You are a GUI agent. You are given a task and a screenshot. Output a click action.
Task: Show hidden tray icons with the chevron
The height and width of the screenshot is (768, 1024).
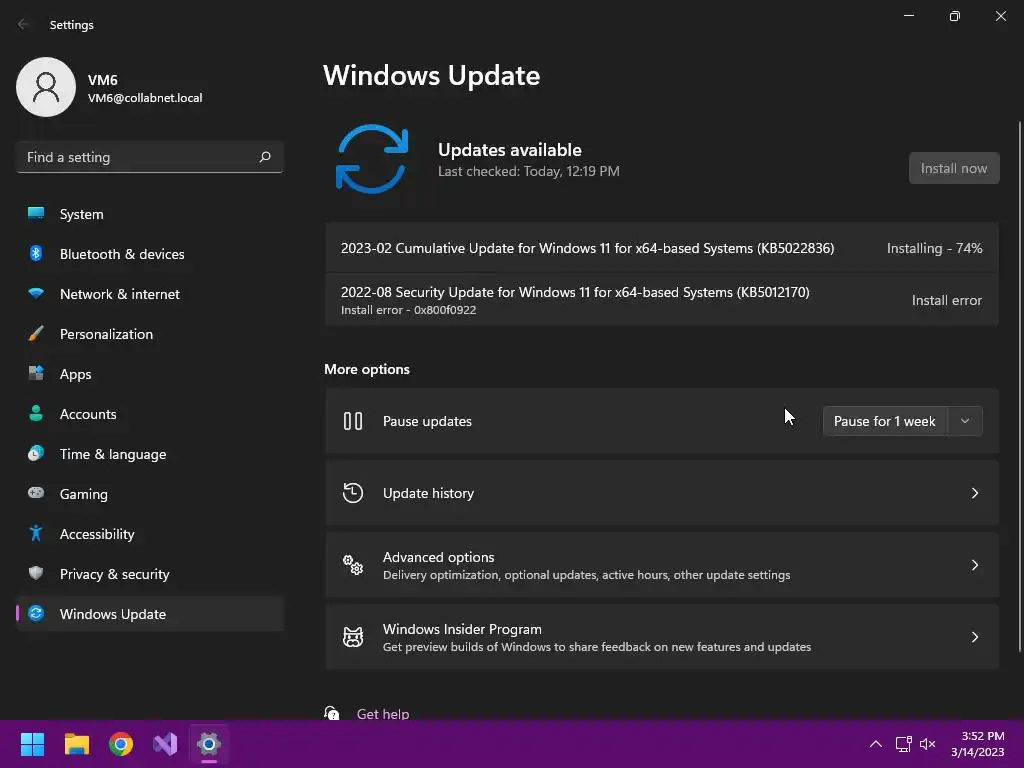click(x=876, y=744)
